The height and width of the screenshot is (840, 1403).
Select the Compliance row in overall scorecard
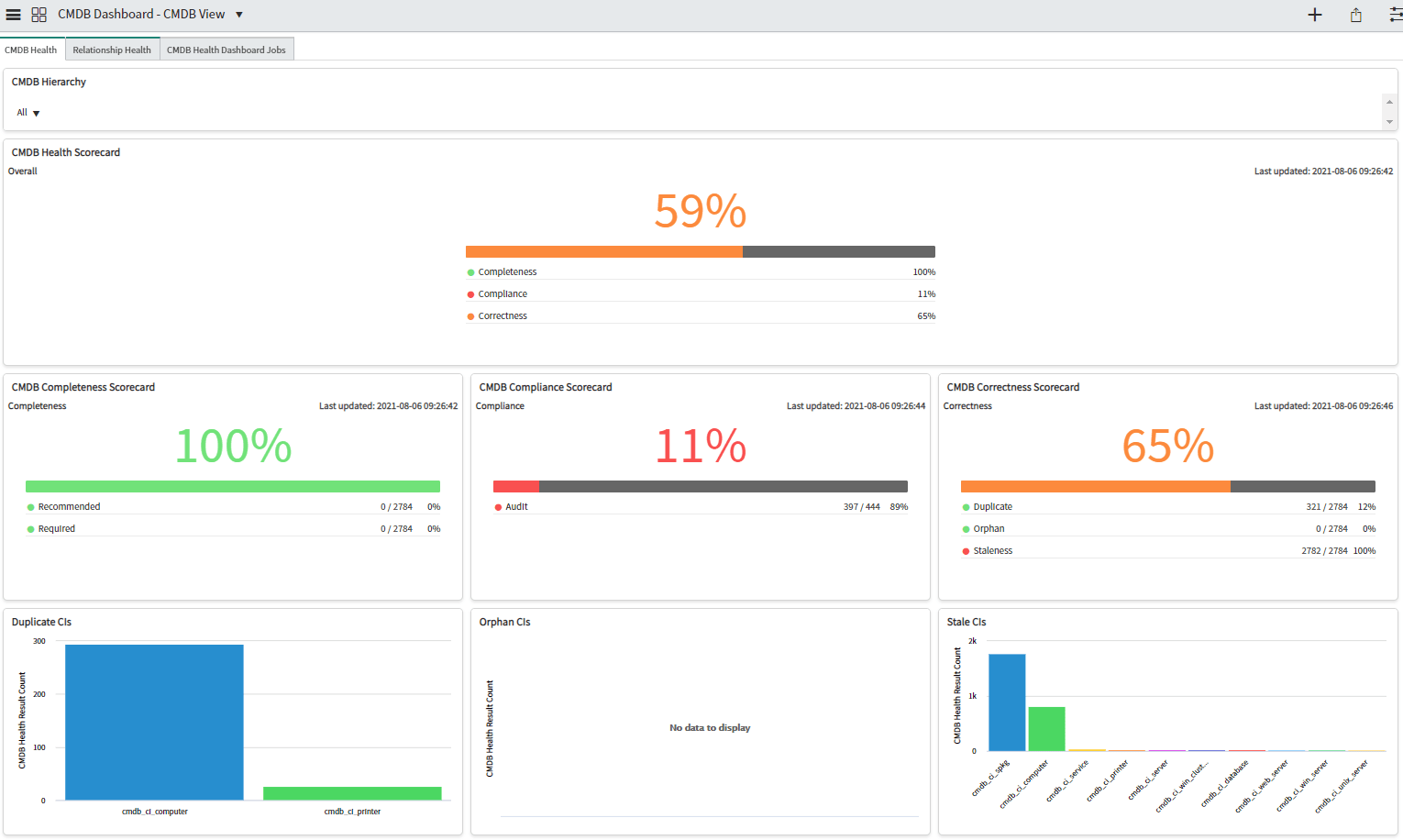point(701,294)
